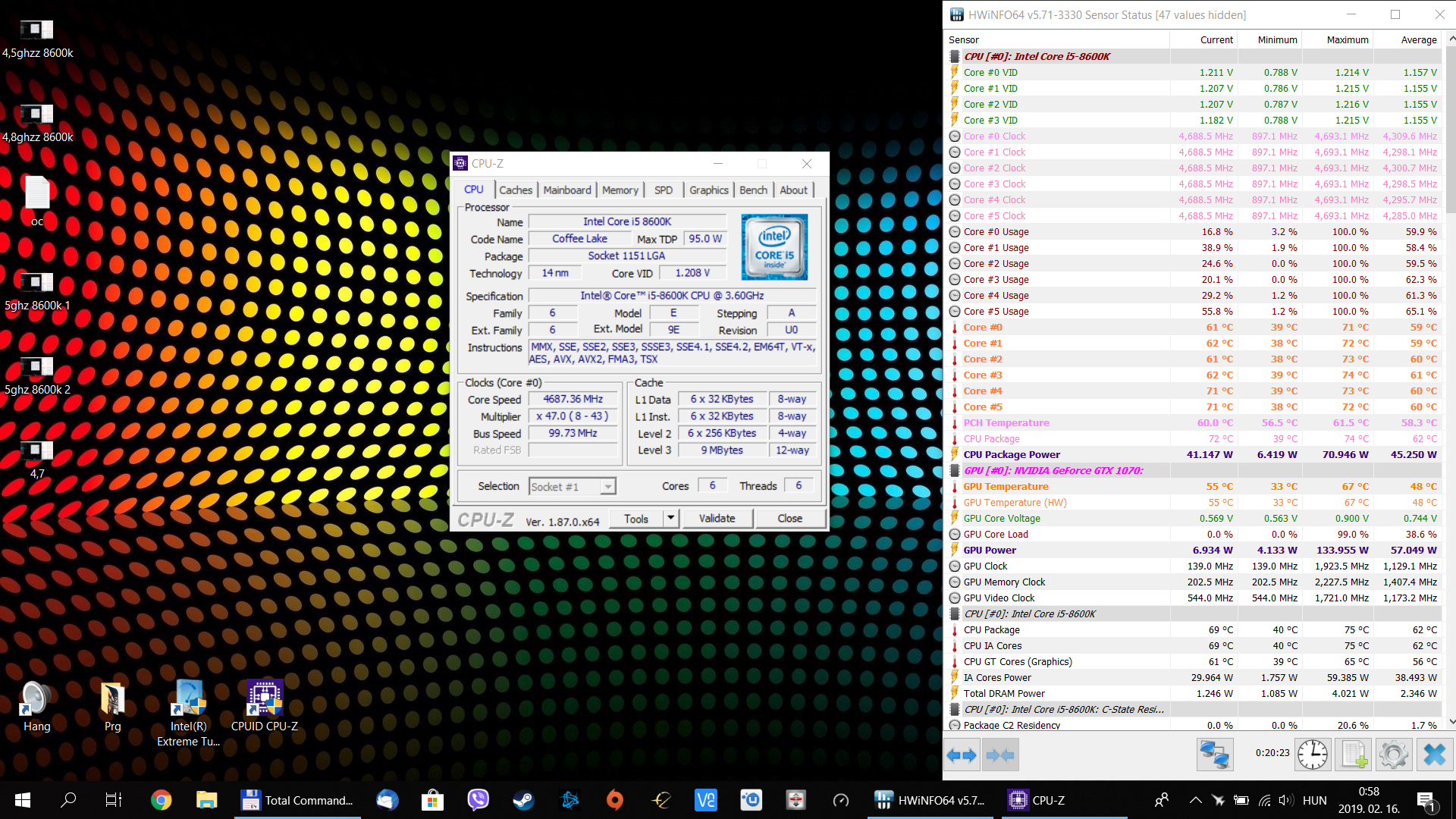Screen dimensions: 1456x819
Task: Click the Validate button in CPU-Z
Action: click(x=717, y=519)
